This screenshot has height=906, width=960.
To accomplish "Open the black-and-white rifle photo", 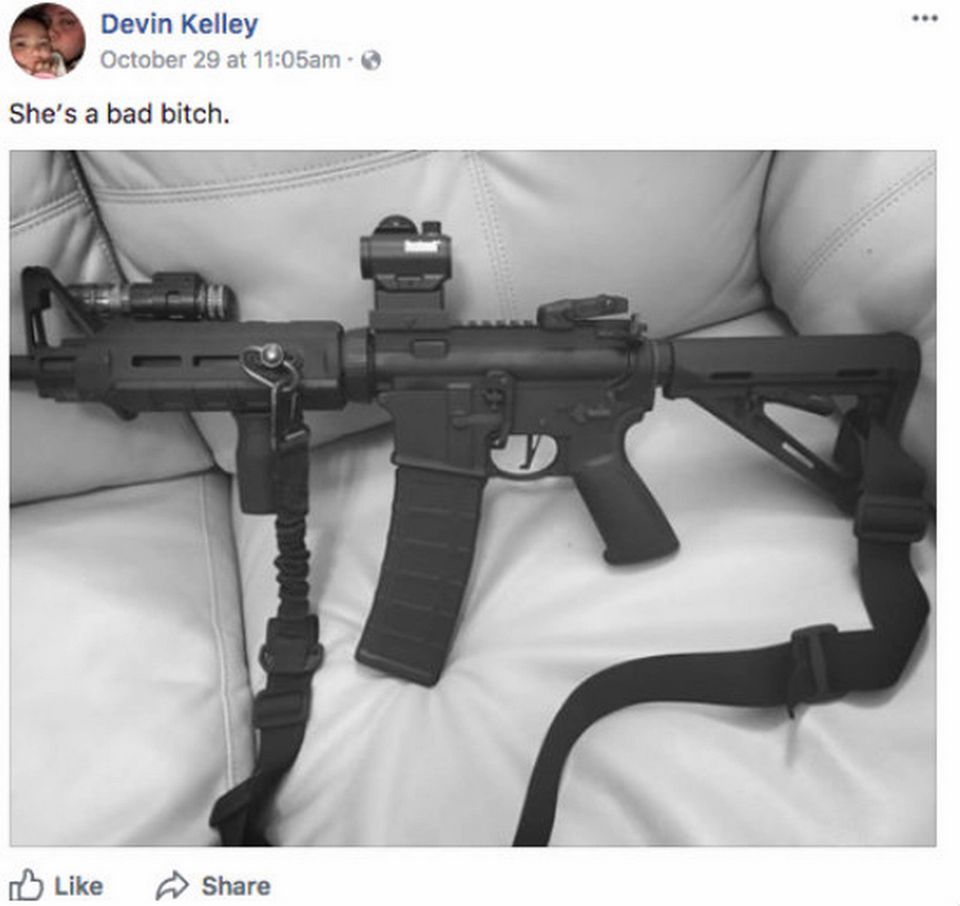I will (473, 498).
